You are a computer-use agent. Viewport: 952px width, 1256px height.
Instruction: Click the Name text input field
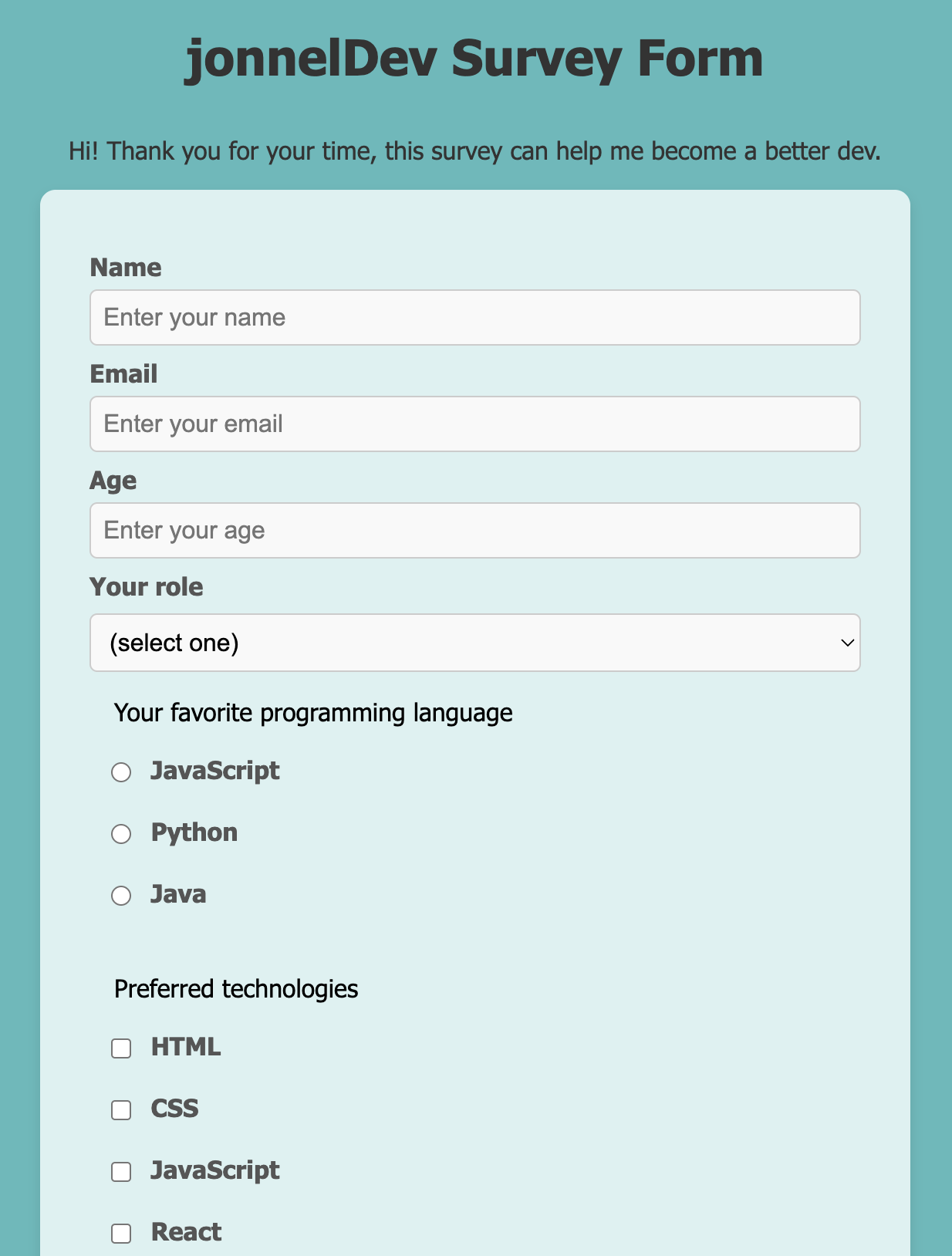coord(475,317)
